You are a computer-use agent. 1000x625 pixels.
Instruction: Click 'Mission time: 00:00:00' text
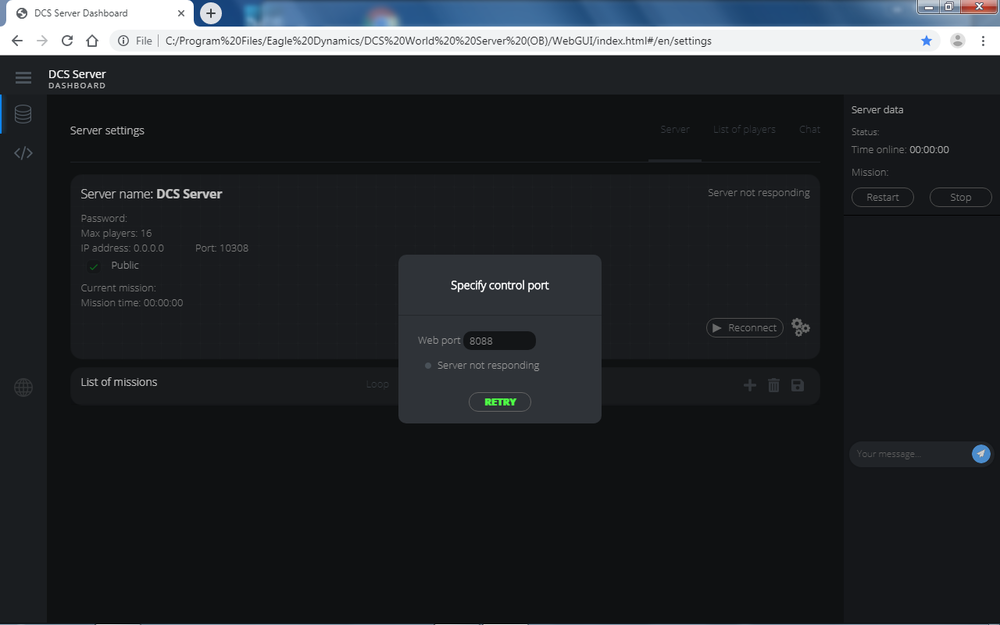tap(132, 303)
